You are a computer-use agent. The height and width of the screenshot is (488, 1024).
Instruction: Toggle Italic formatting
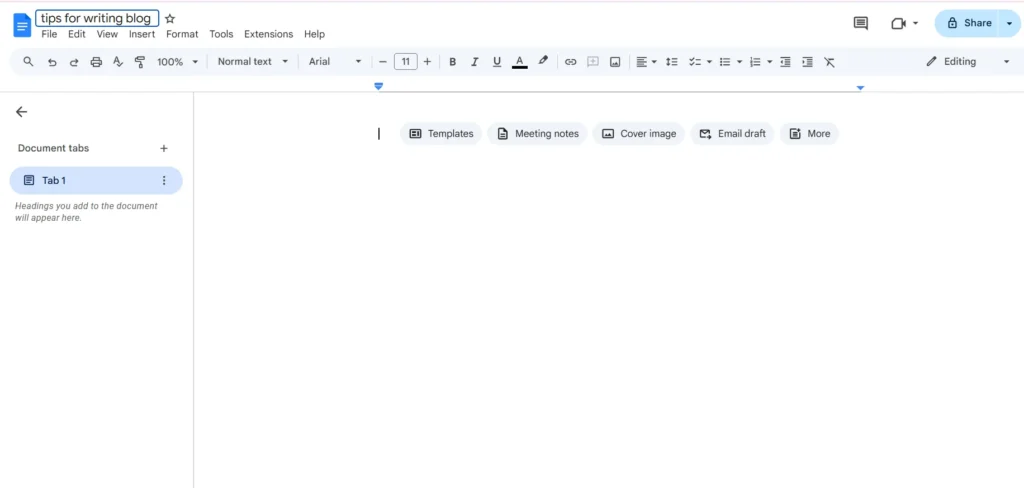pos(474,62)
